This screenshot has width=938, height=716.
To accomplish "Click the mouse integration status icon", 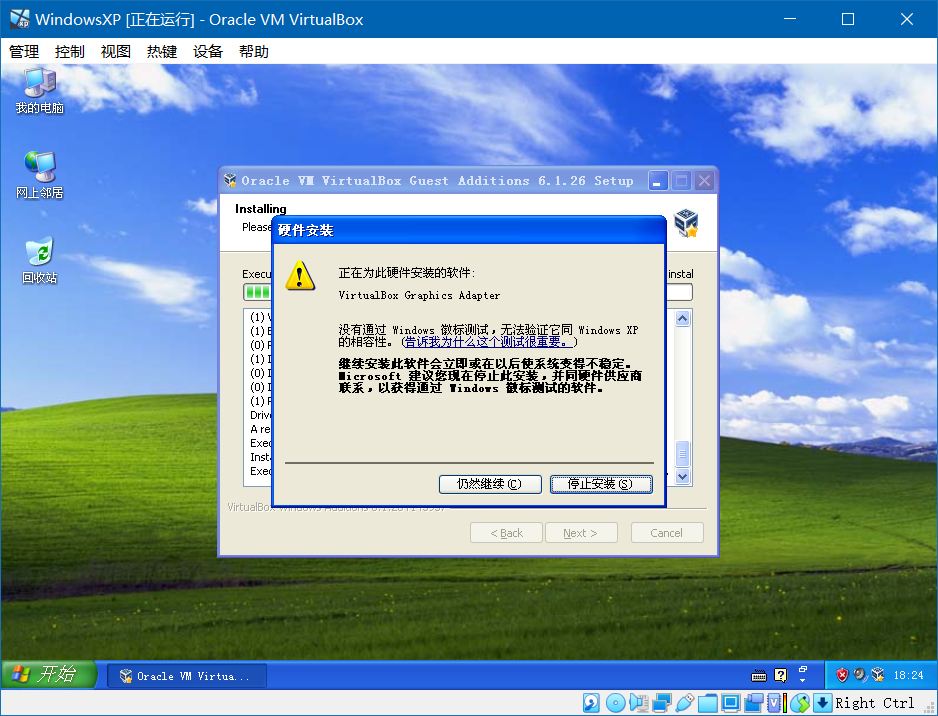I will click(x=800, y=703).
